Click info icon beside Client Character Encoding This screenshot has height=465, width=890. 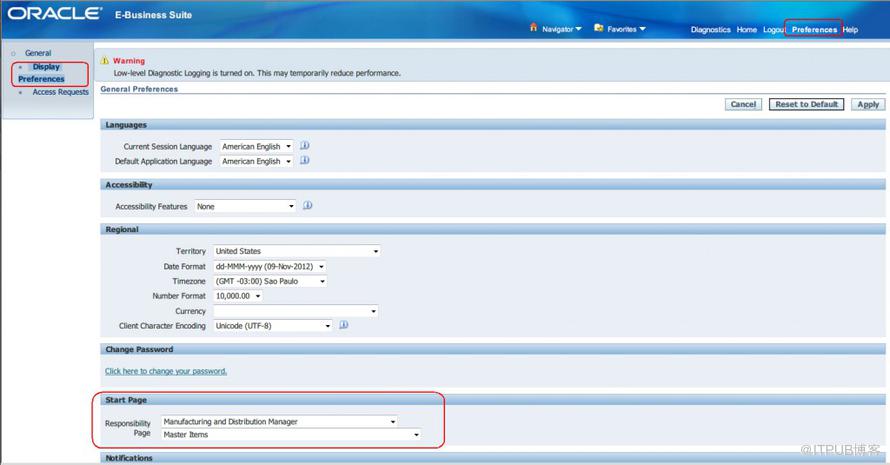[x=343, y=325]
